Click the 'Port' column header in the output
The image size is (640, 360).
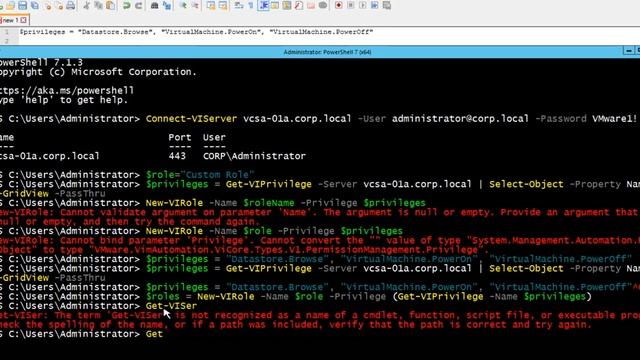[180, 138]
